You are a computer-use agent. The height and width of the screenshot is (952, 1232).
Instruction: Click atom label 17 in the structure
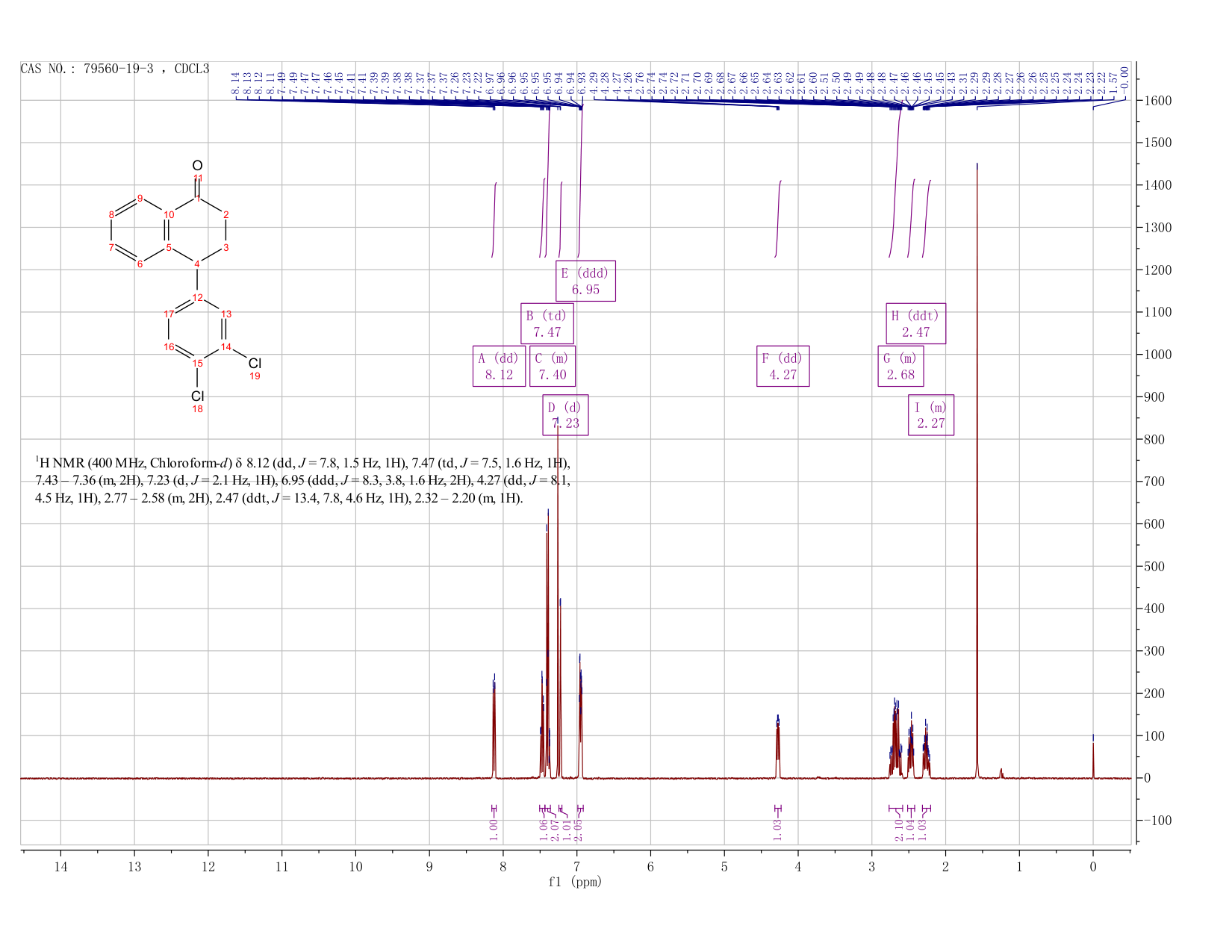click(169, 314)
